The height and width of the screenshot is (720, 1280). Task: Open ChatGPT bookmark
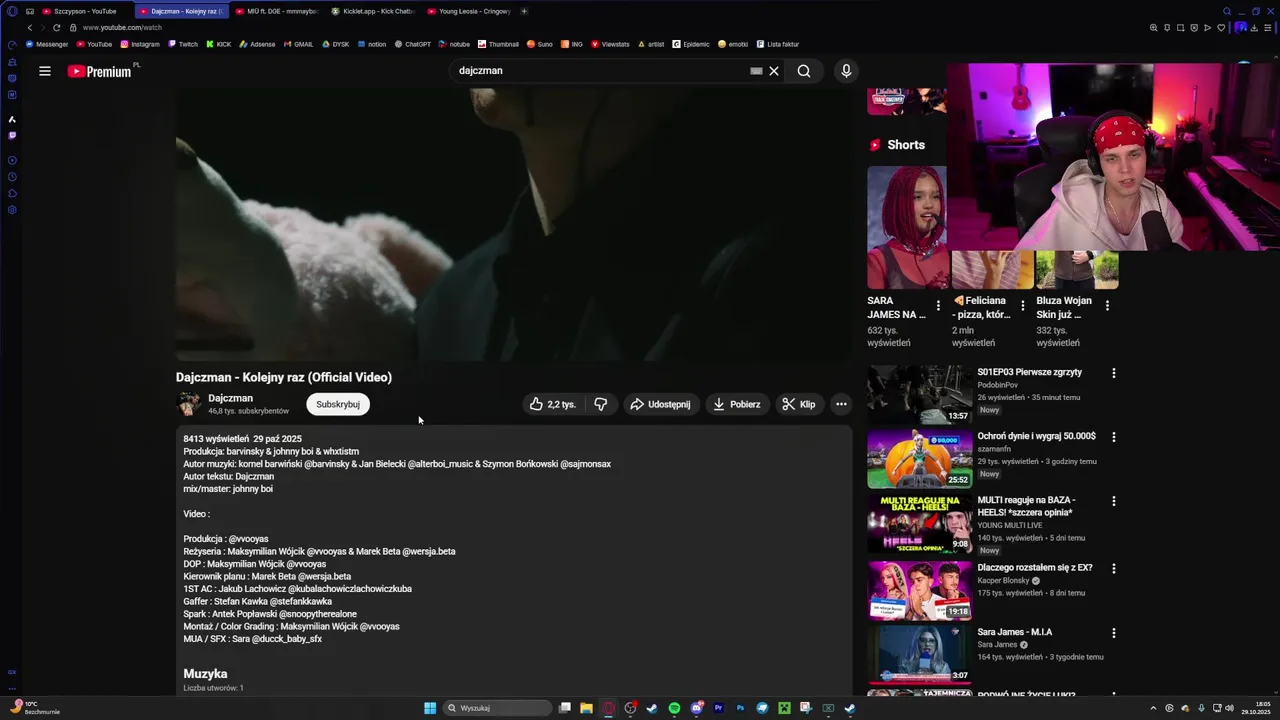tap(413, 44)
